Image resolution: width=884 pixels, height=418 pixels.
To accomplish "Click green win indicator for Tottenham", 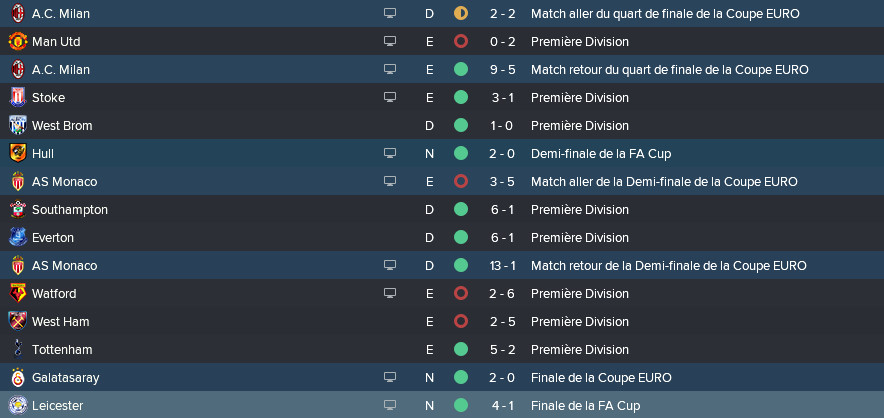I will [x=461, y=349].
